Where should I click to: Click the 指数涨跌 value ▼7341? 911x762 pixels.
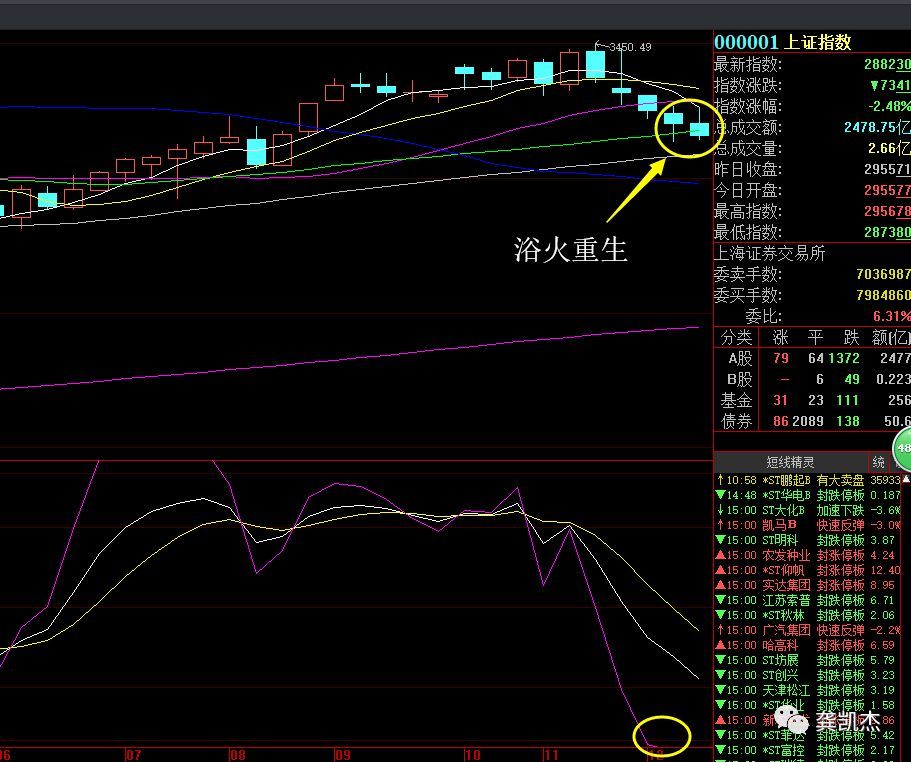point(890,85)
